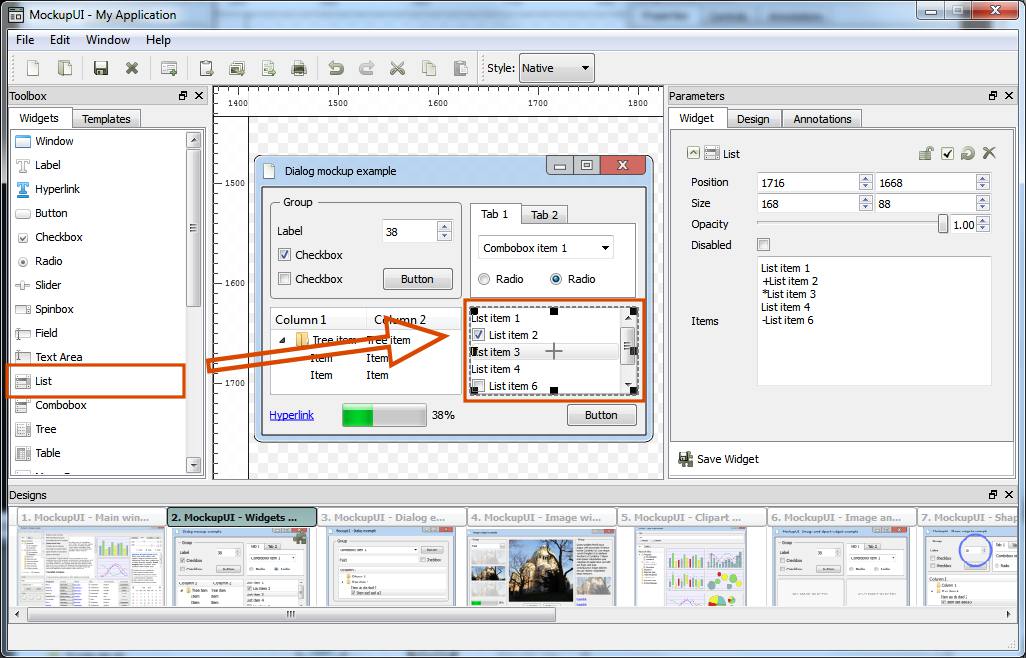Toggle the checkmark icon beside the padlock
The height and width of the screenshot is (658, 1026).
tap(947, 154)
